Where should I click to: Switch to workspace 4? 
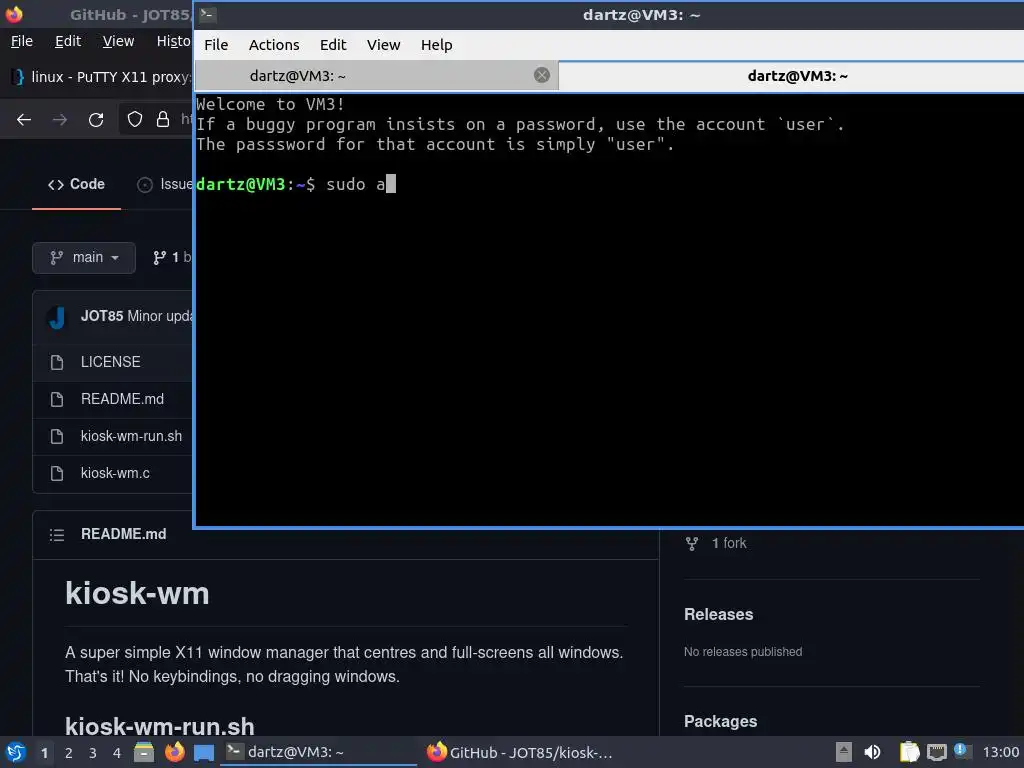(117, 753)
